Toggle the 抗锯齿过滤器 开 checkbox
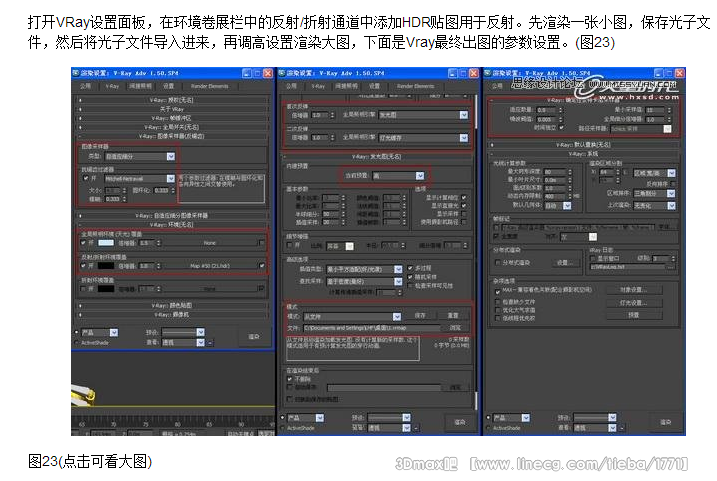717x481 pixels. pyautogui.click(x=85, y=178)
